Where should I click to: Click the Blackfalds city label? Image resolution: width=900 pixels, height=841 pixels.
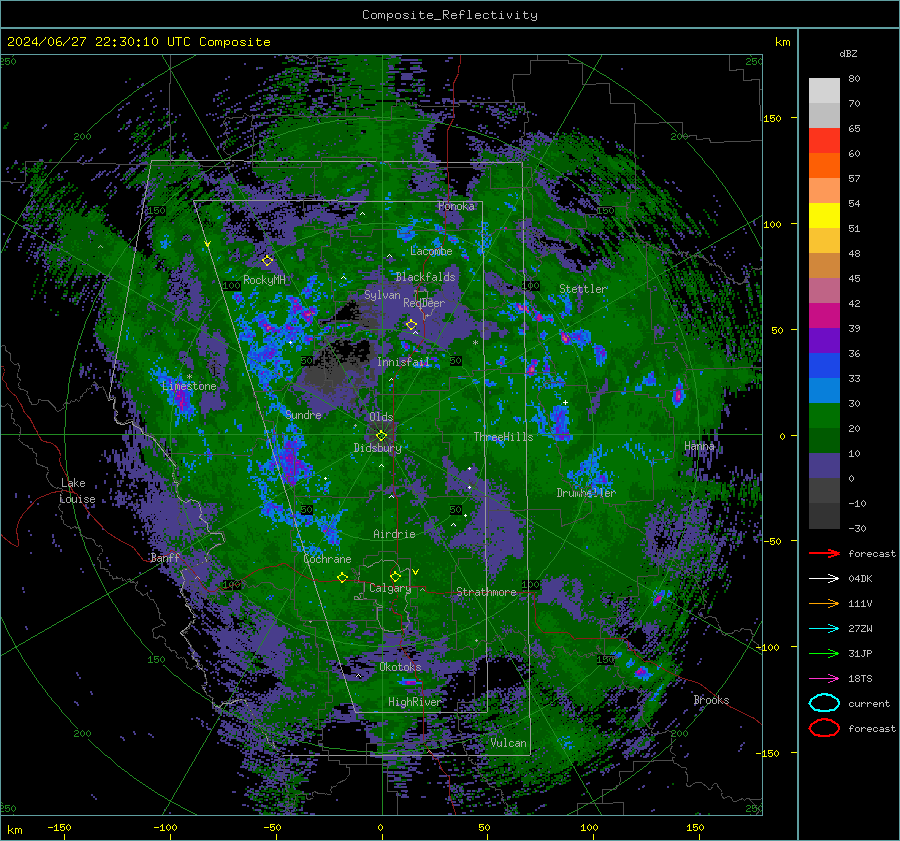(425, 277)
